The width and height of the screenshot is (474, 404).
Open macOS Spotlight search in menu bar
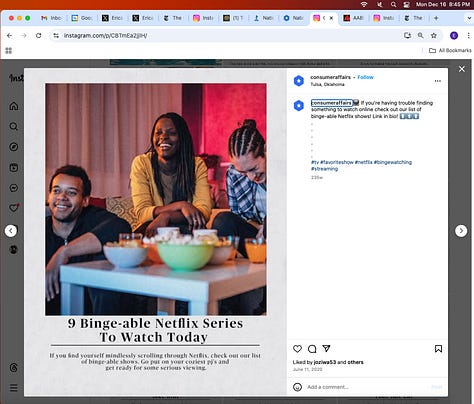pyautogui.click(x=393, y=4)
